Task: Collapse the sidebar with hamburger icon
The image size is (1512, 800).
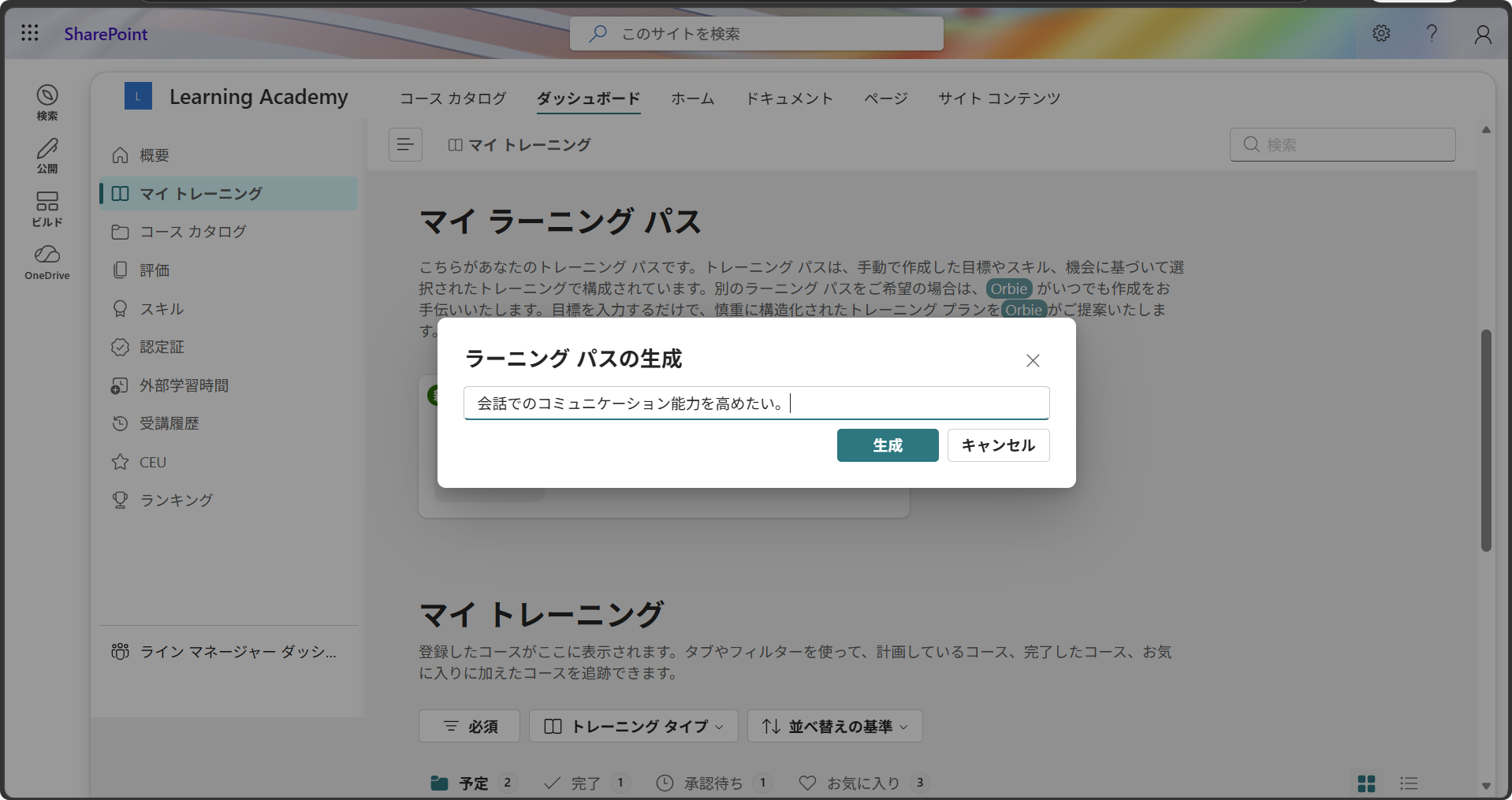Action: 405,144
